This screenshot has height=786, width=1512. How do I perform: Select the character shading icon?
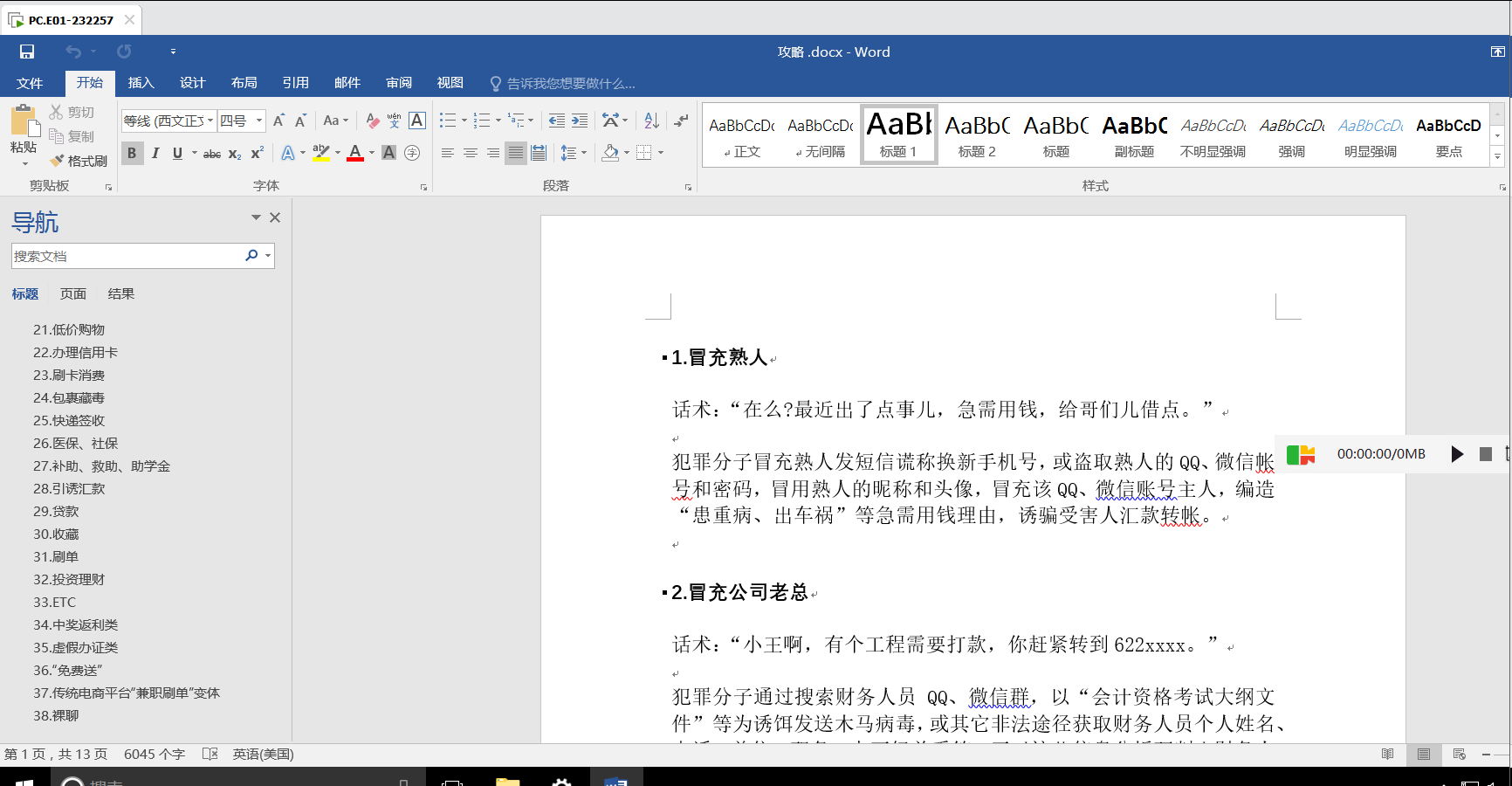click(x=388, y=153)
